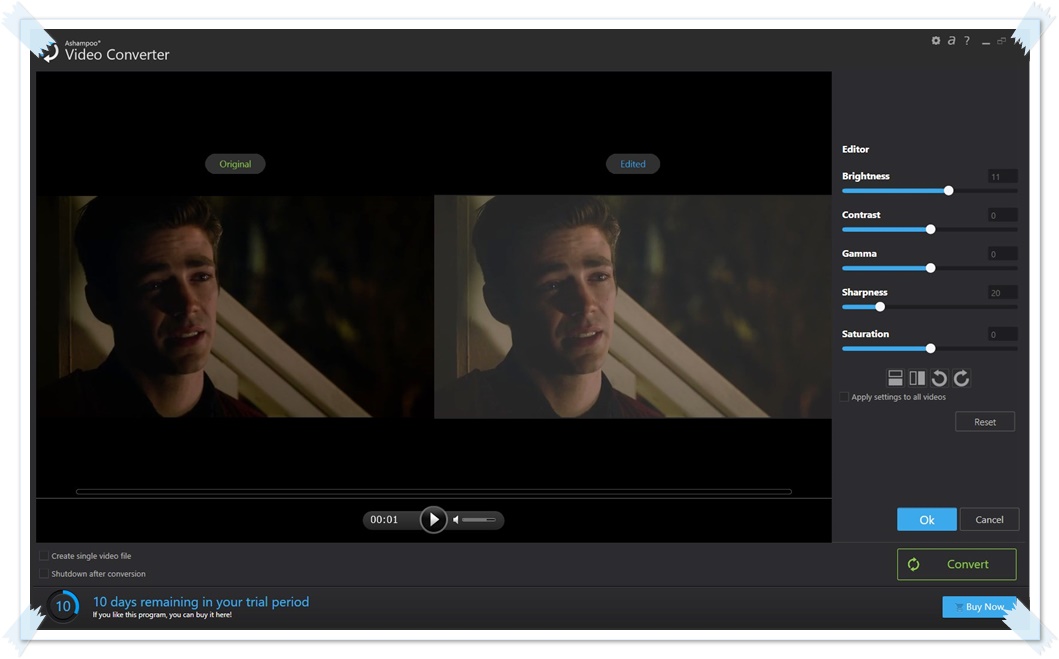Rotate the video clockwise

[x=962, y=378]
